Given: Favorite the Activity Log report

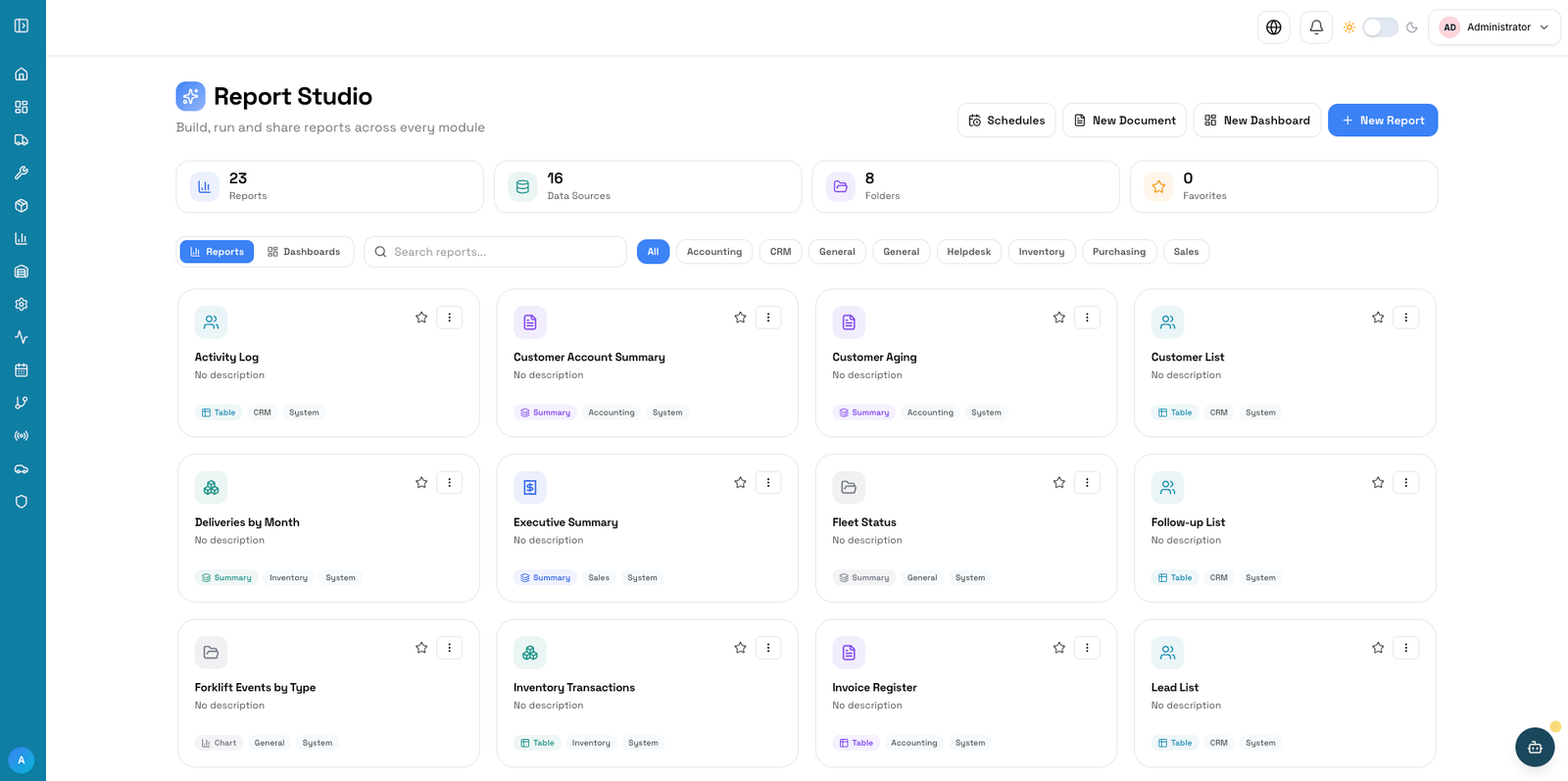Looking at the screenshot, I should (x=421, y=317).
